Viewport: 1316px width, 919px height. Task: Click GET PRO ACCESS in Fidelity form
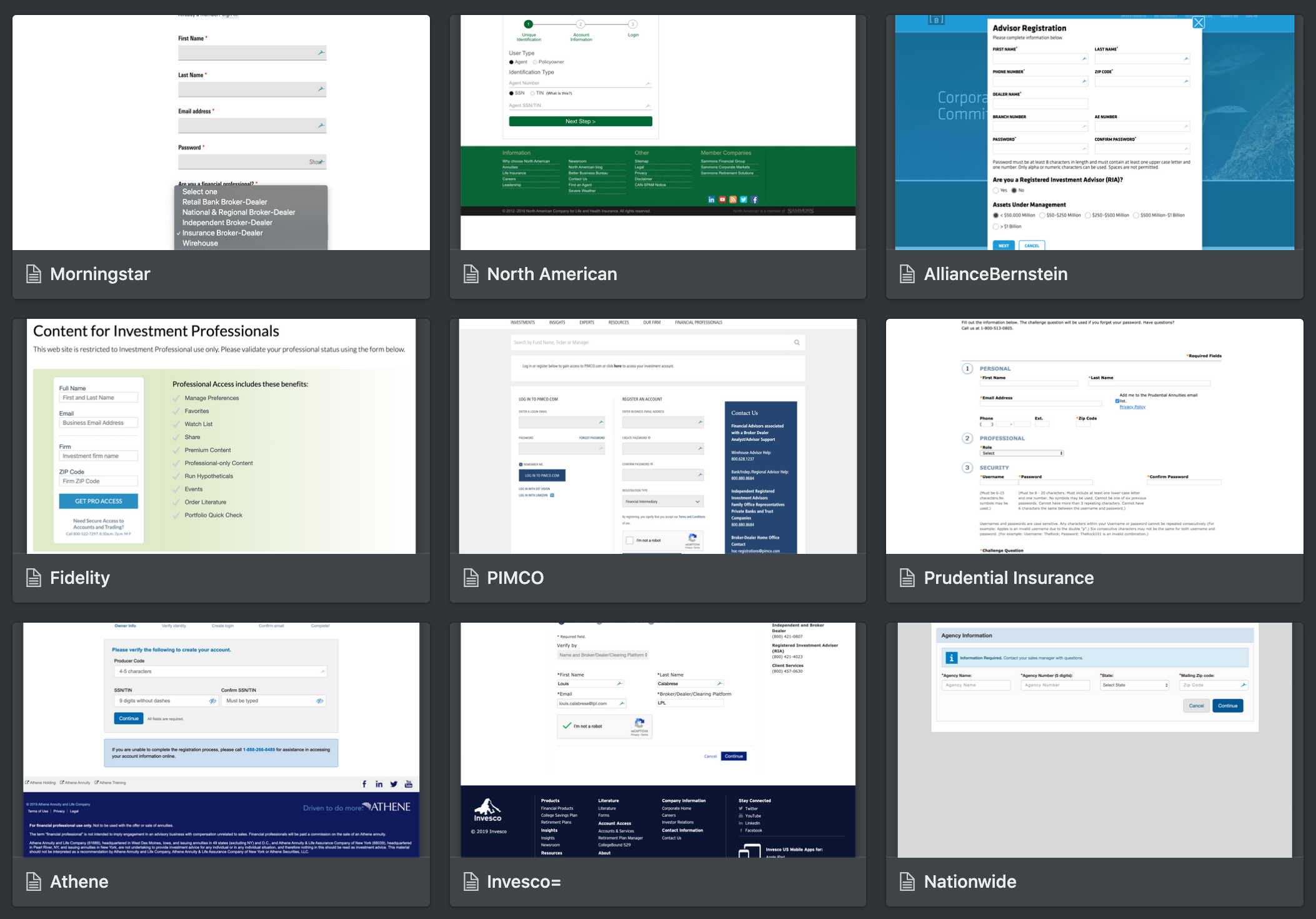(x=99, y=501)
